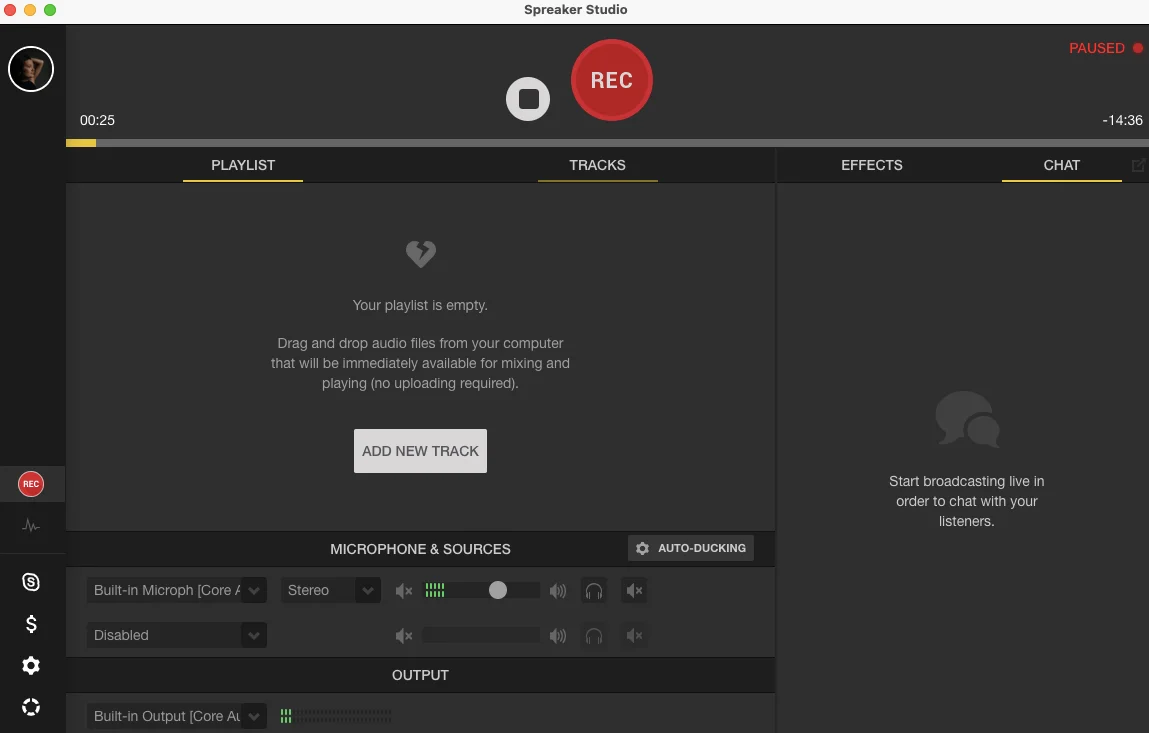Viewport: 1149px width, 733px height.
Task: Open Skype integration icon in sidebar
Action: tap(31, 582)
